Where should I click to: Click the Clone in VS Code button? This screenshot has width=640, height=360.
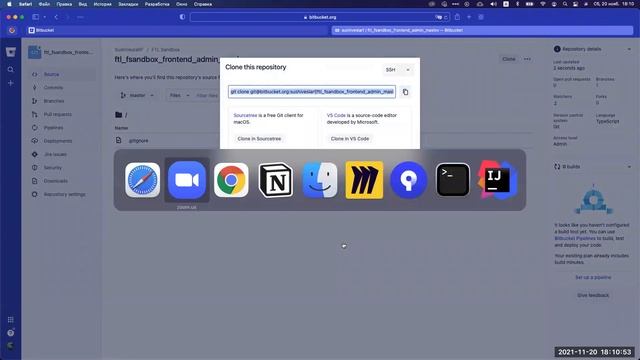click(x=350, y=139)
